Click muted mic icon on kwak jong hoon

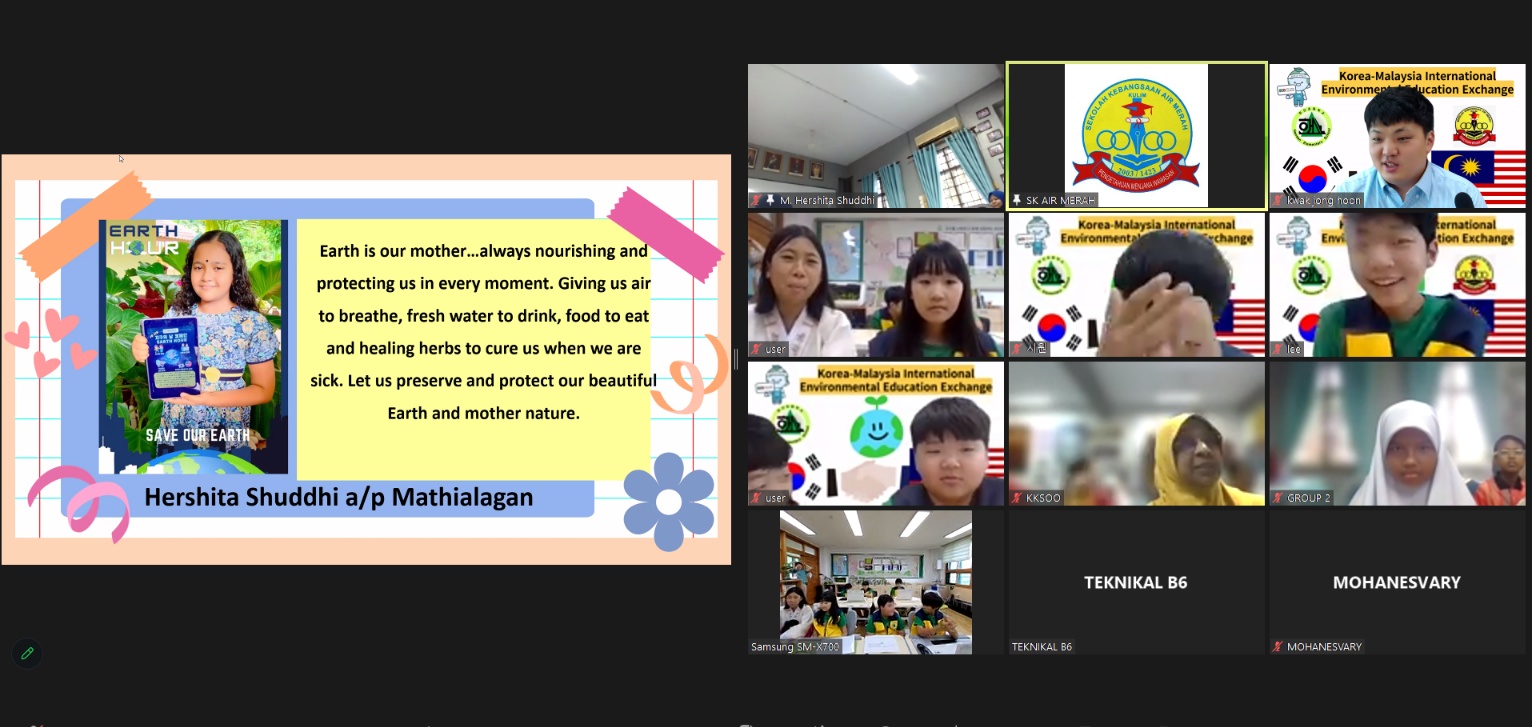pyautogui.click(x=1279, y=200)
